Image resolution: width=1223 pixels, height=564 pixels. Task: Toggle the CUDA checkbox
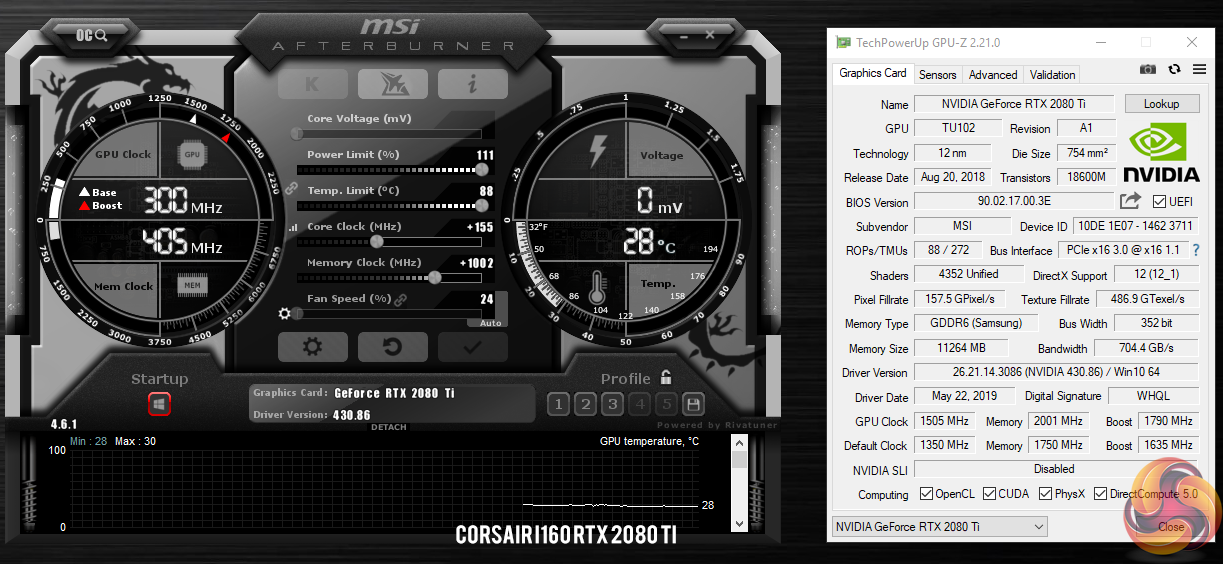tap(989, 494)
